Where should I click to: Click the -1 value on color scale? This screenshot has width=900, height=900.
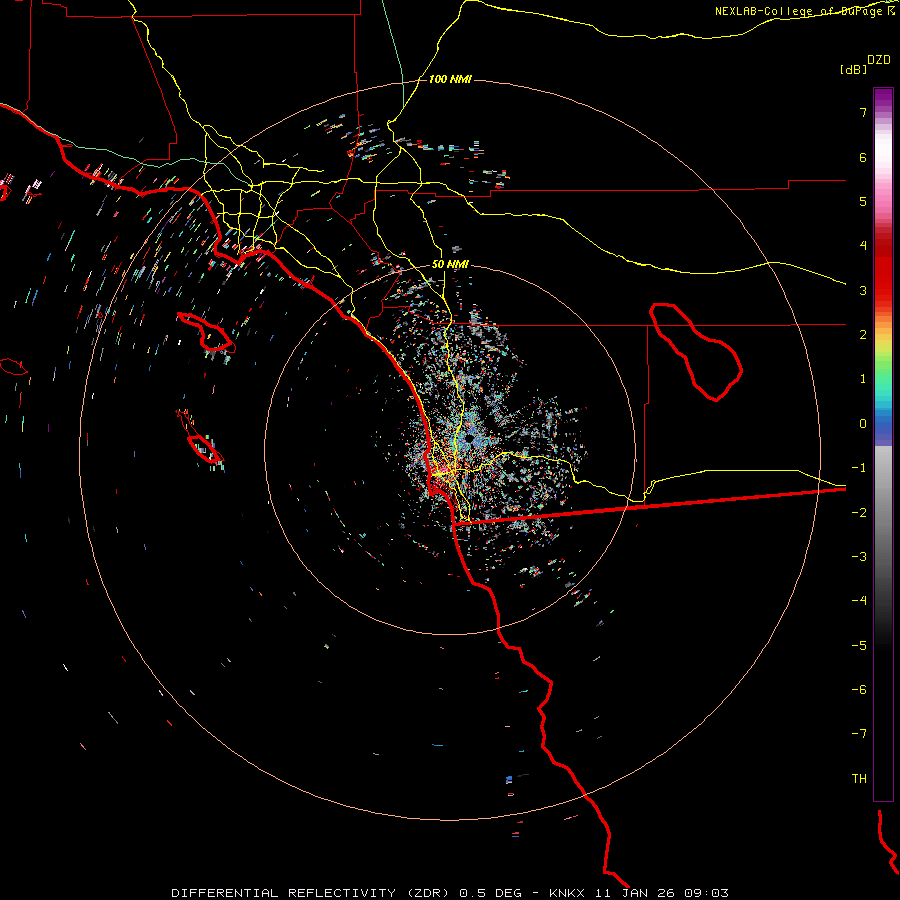[859, 468]
